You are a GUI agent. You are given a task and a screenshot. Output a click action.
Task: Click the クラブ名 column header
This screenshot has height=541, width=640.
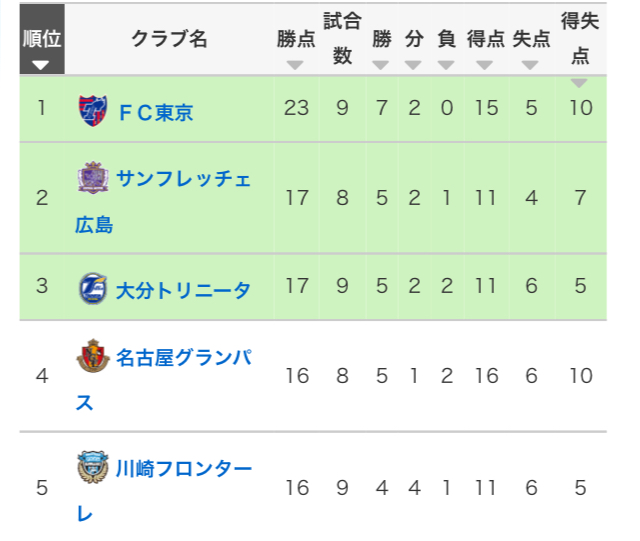click(x=169, y=39)
